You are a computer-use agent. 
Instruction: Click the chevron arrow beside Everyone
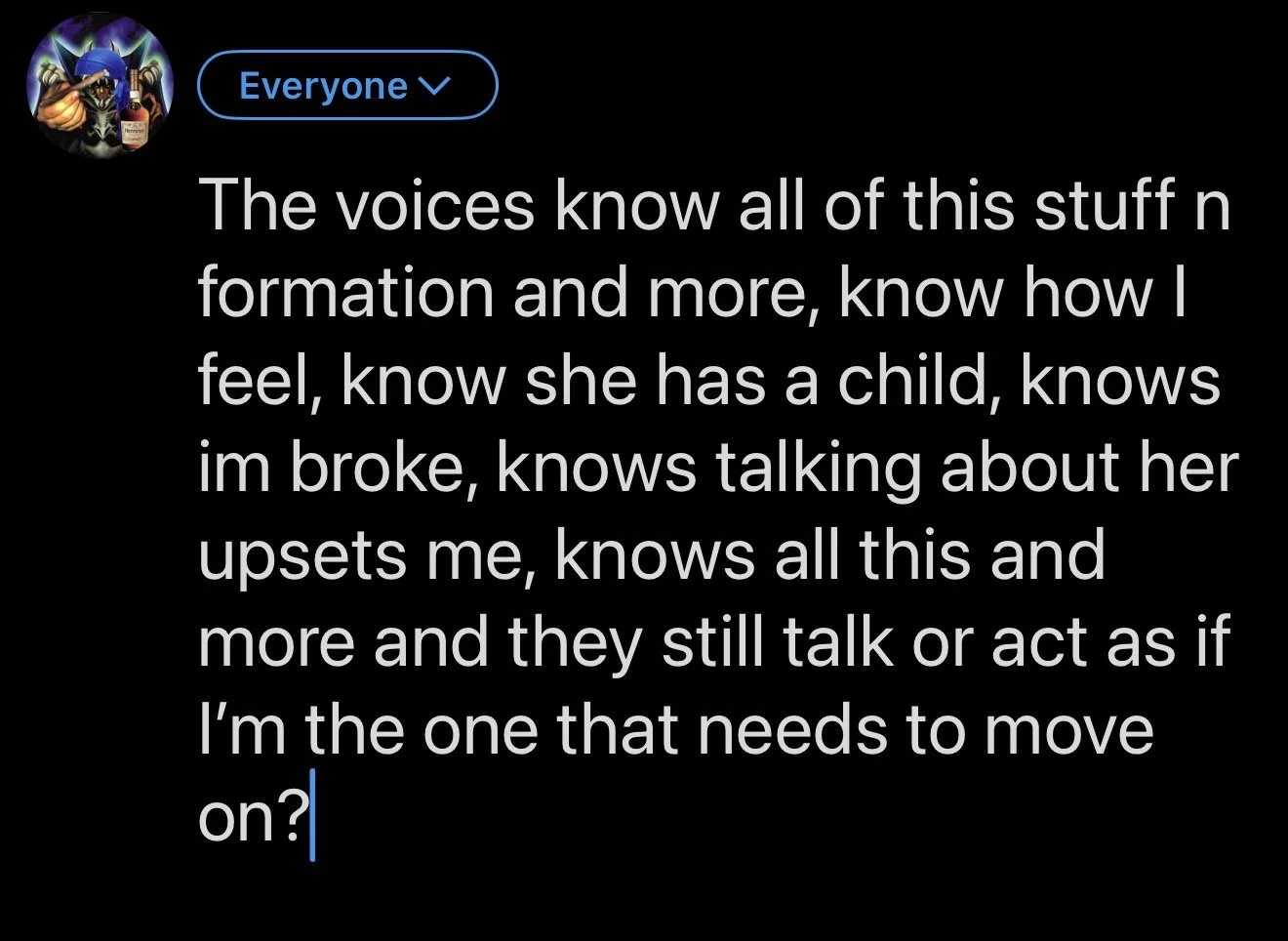click(x=431, y=87)
